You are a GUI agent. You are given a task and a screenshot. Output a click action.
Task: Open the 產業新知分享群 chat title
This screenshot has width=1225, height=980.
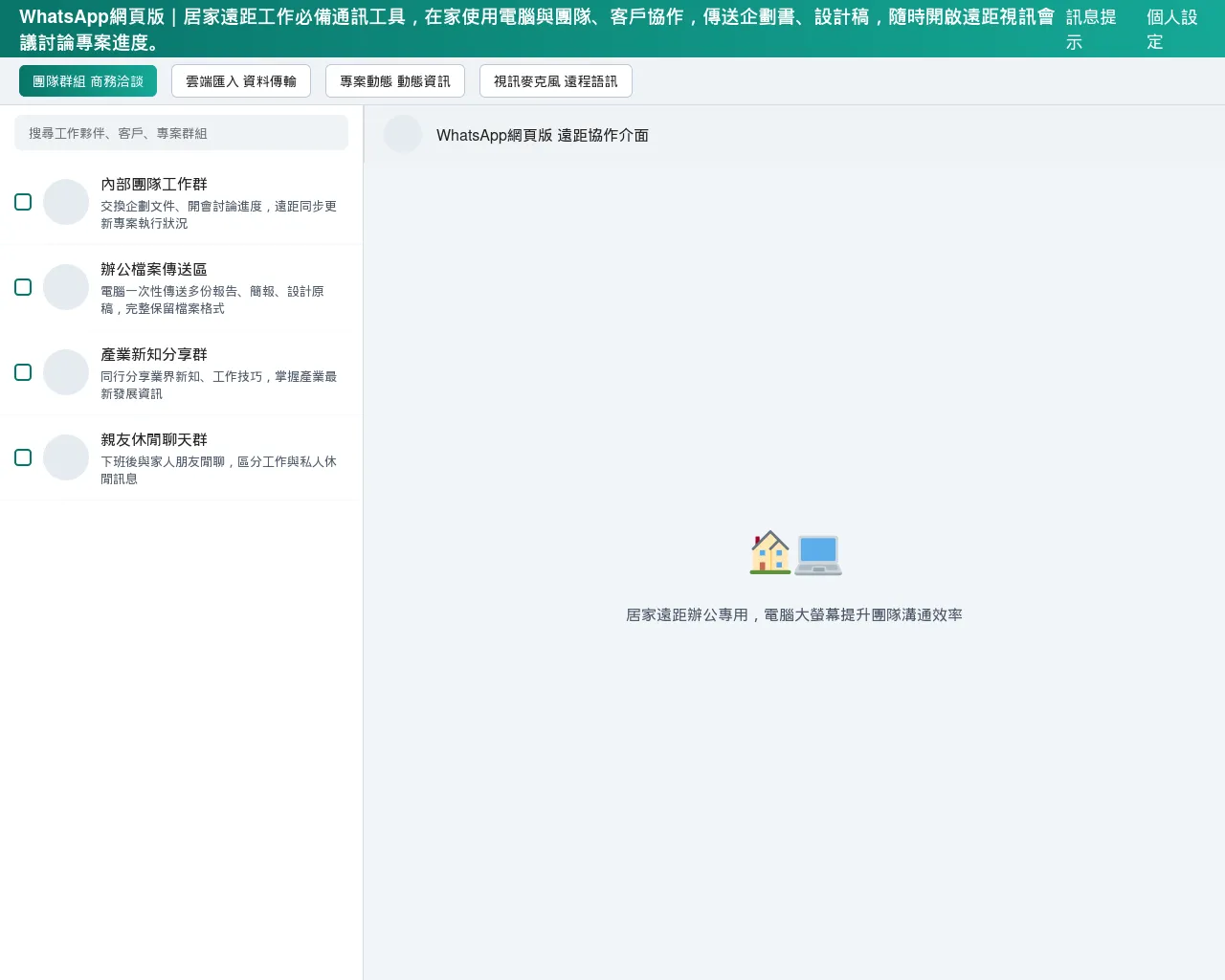(154, 354)
